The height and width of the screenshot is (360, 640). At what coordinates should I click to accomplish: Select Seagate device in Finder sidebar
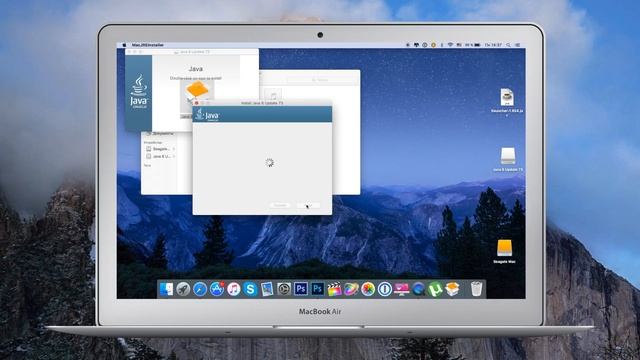pyautogui.click(x=160, y=149)
